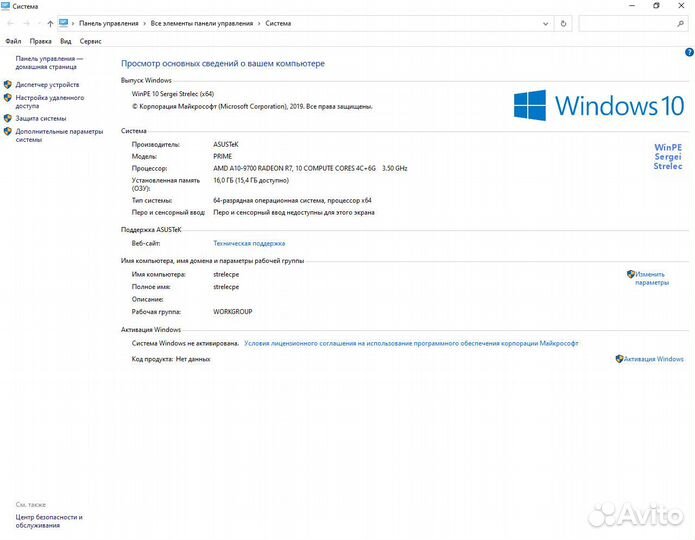The width and height of the screenshot is (695, 540).
Task: Open the Правка menu
Action: [40, 41]
